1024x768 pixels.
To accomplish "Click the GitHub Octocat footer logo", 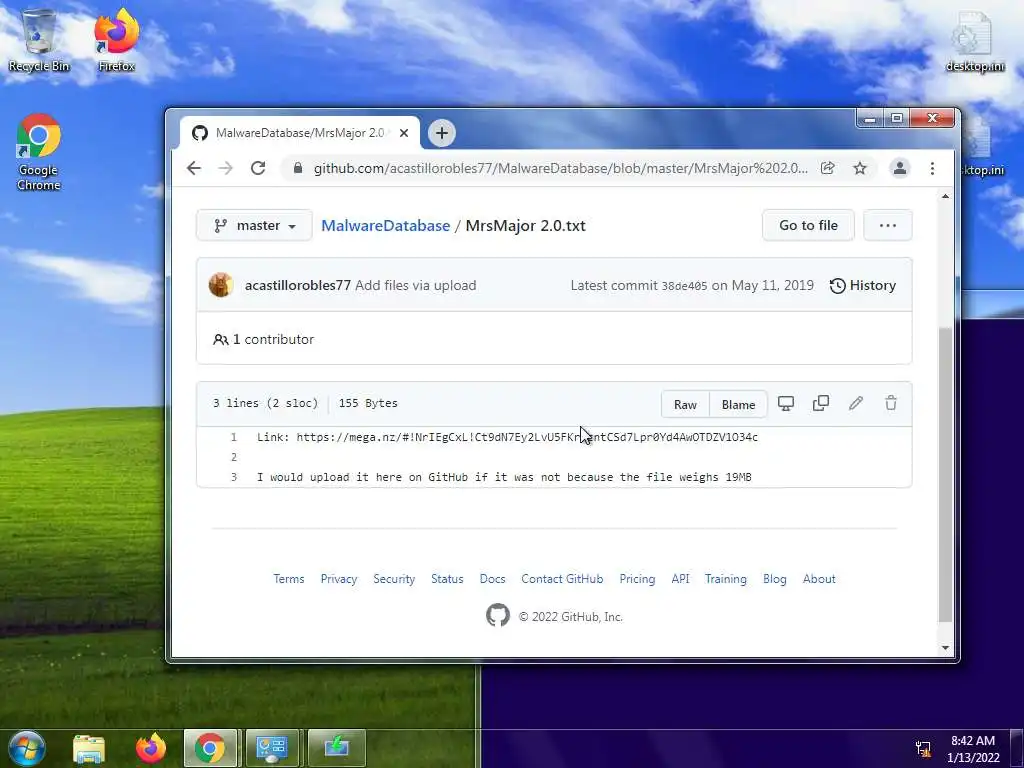I will click(x=498, y=616).
